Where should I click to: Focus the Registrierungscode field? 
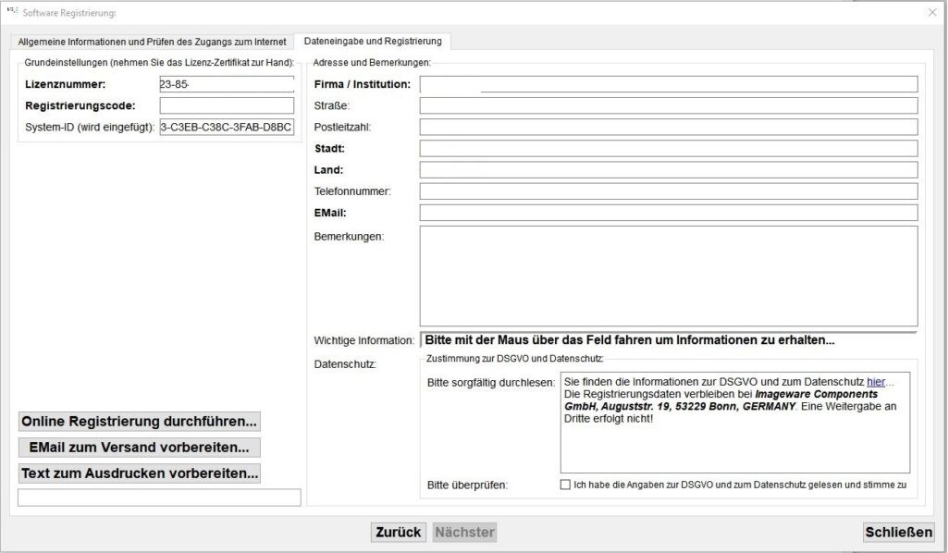[227, 106]
